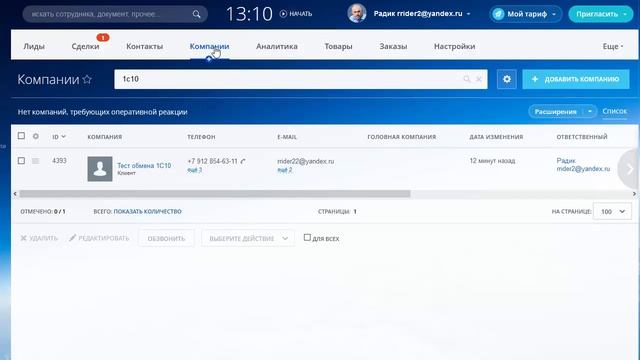Click the ГОЛОВНАЯ КОМПАНИЯ column header
This screenshot has width=640, height=360.
point(402,137)
